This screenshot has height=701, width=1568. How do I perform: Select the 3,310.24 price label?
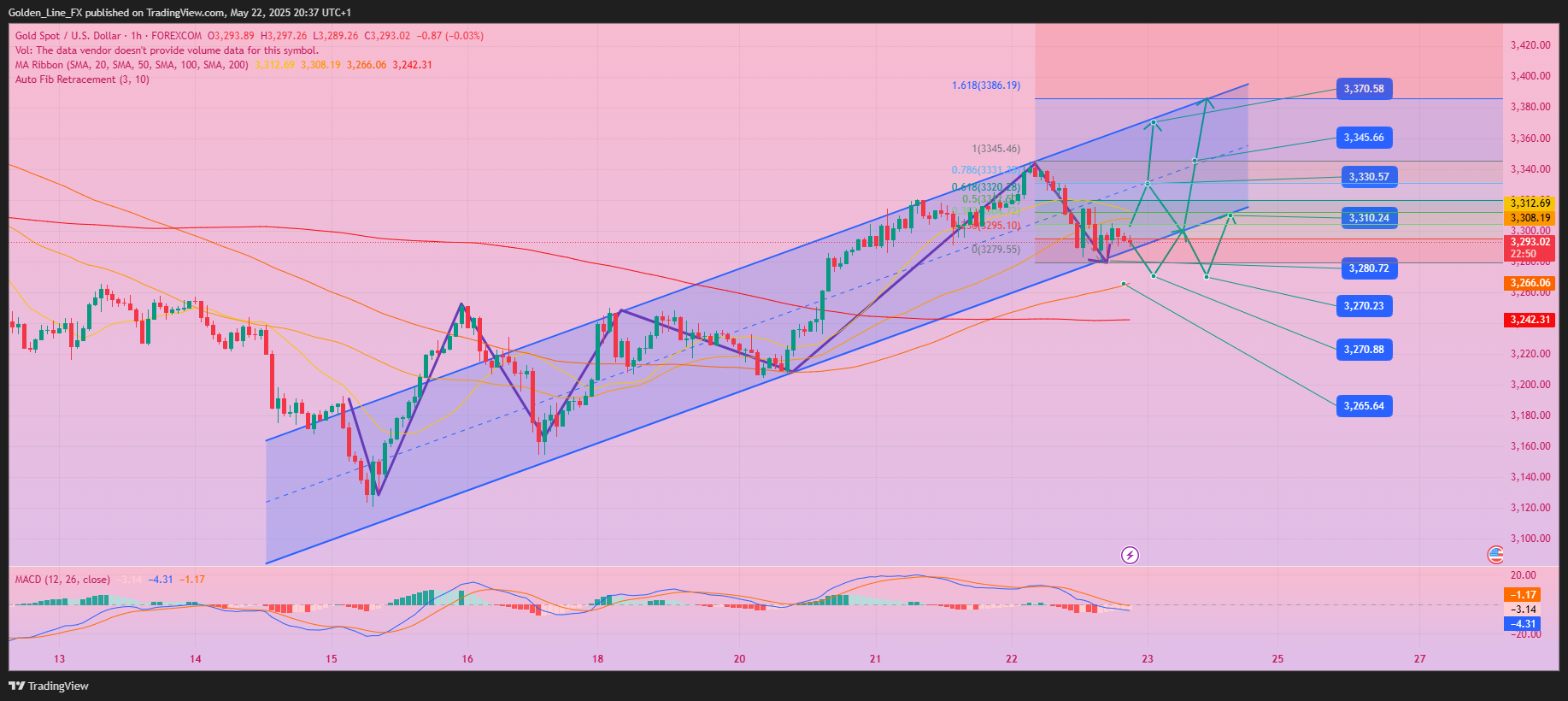pos(1369,218)
